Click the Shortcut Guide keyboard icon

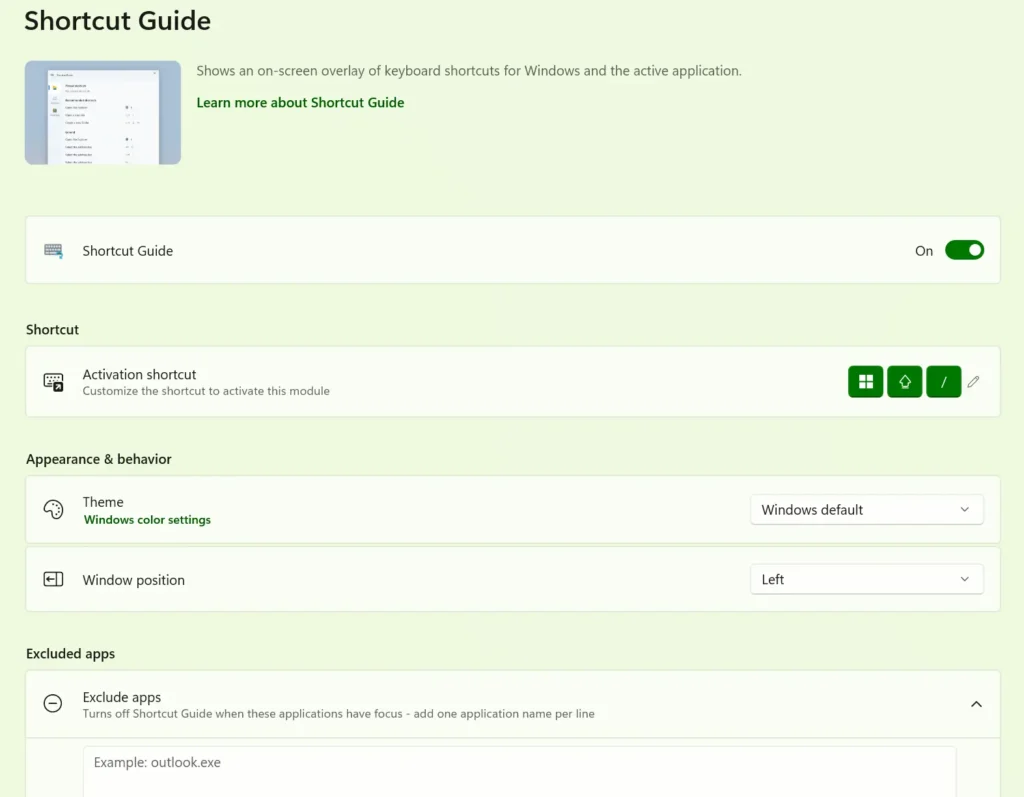coord(54,251)
